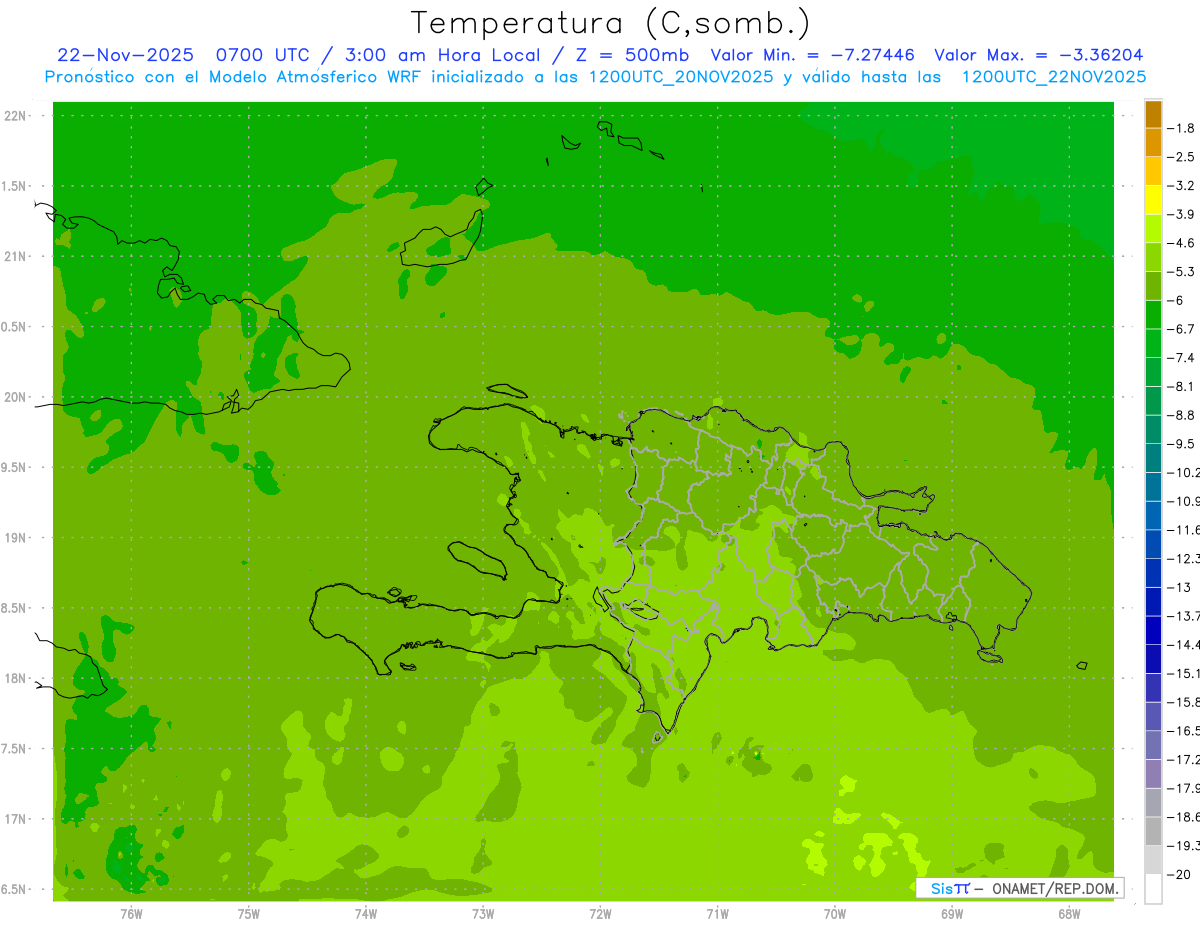Pick the swatch between -5.3 and -6

tap(1153, 286)
